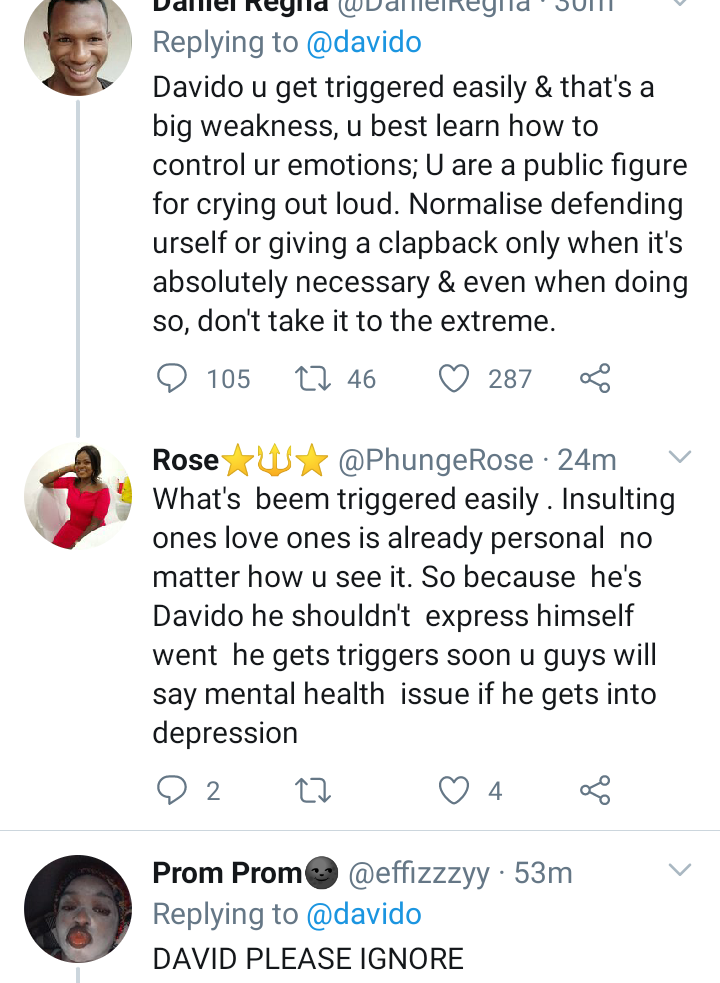Like Rose's tweet with 4 likes

point(455,791)
